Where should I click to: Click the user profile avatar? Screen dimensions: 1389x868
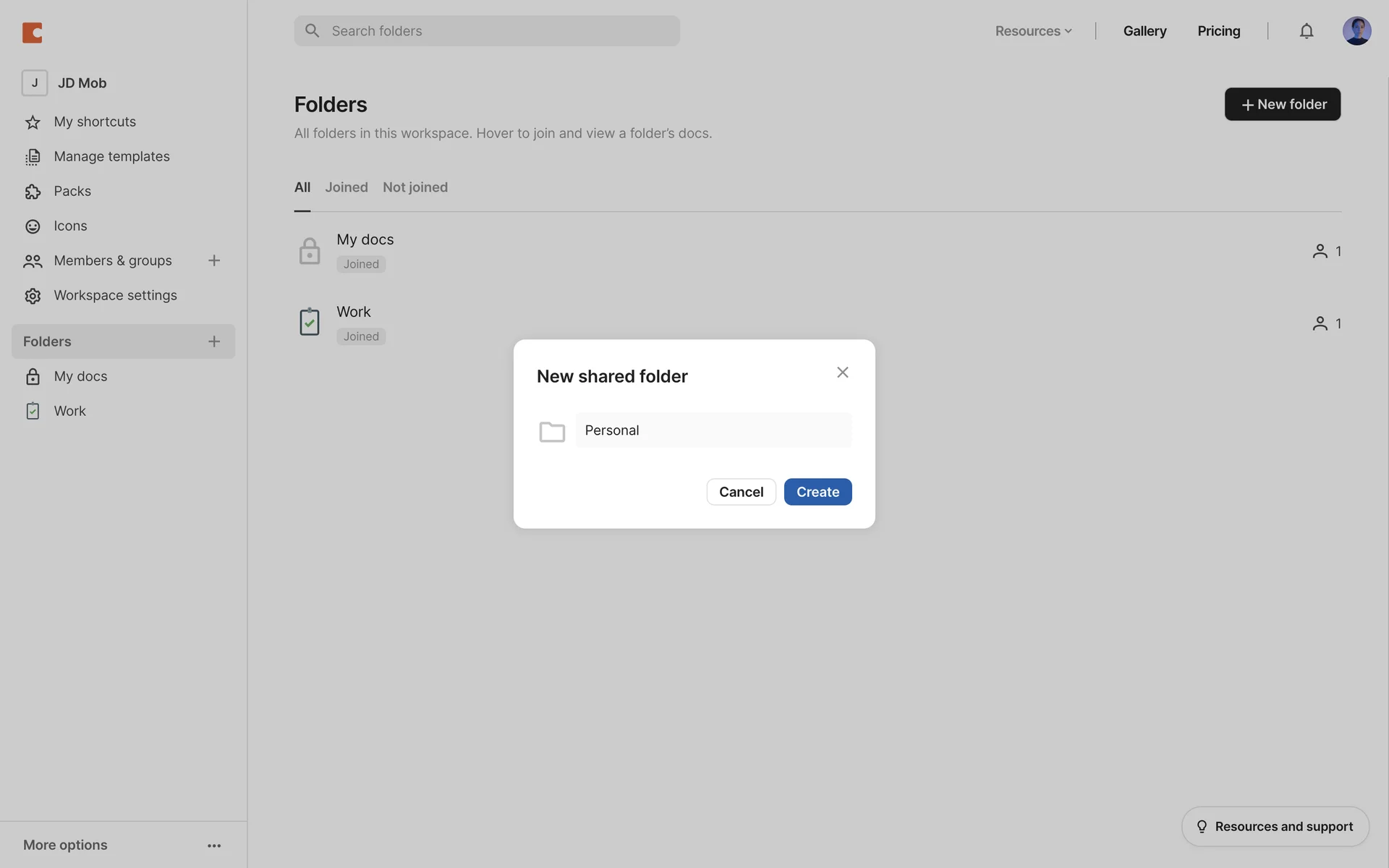1356,31
